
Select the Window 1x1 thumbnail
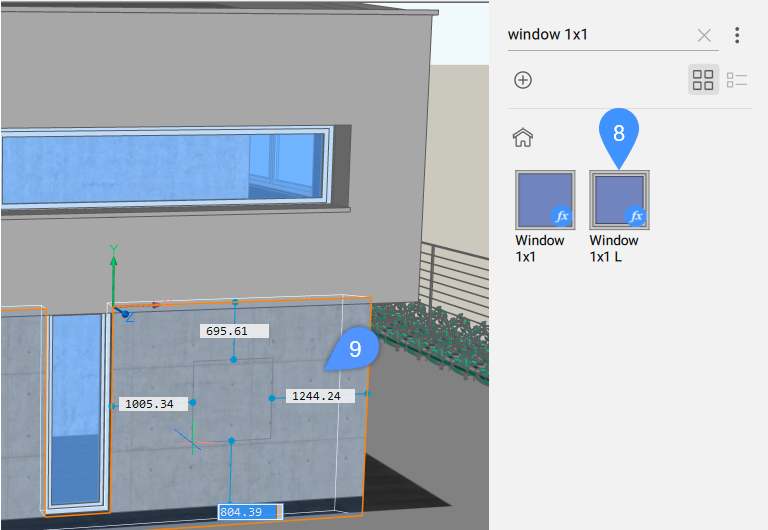tap(544, 199)
